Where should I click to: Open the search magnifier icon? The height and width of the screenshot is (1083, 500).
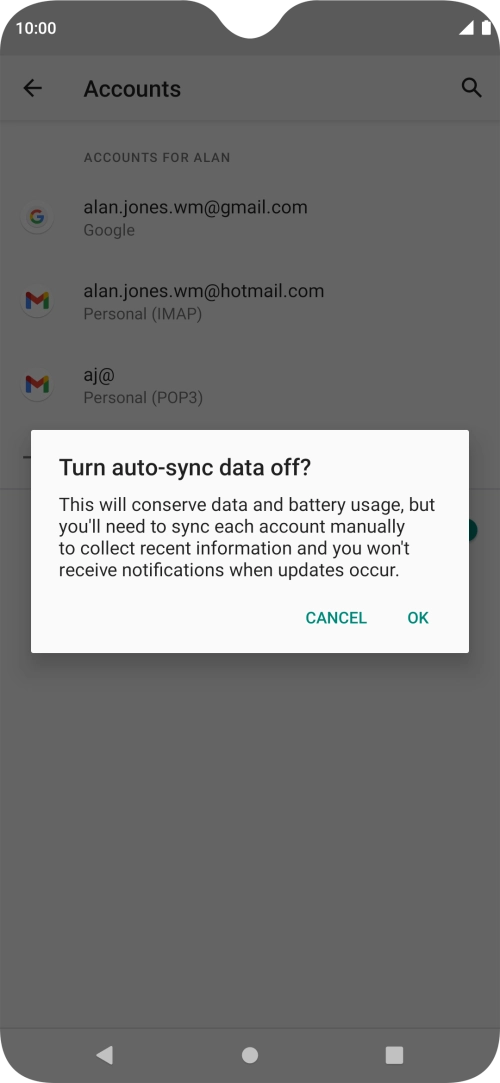click(x=471, y=88)
